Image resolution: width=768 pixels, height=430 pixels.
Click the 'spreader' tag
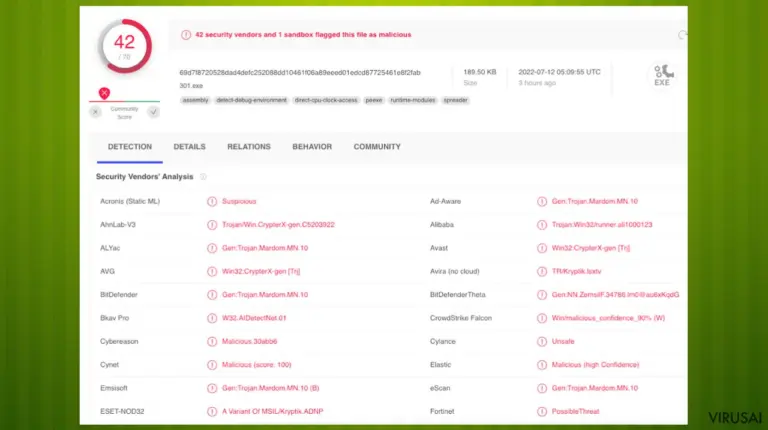tap(456, 100)
